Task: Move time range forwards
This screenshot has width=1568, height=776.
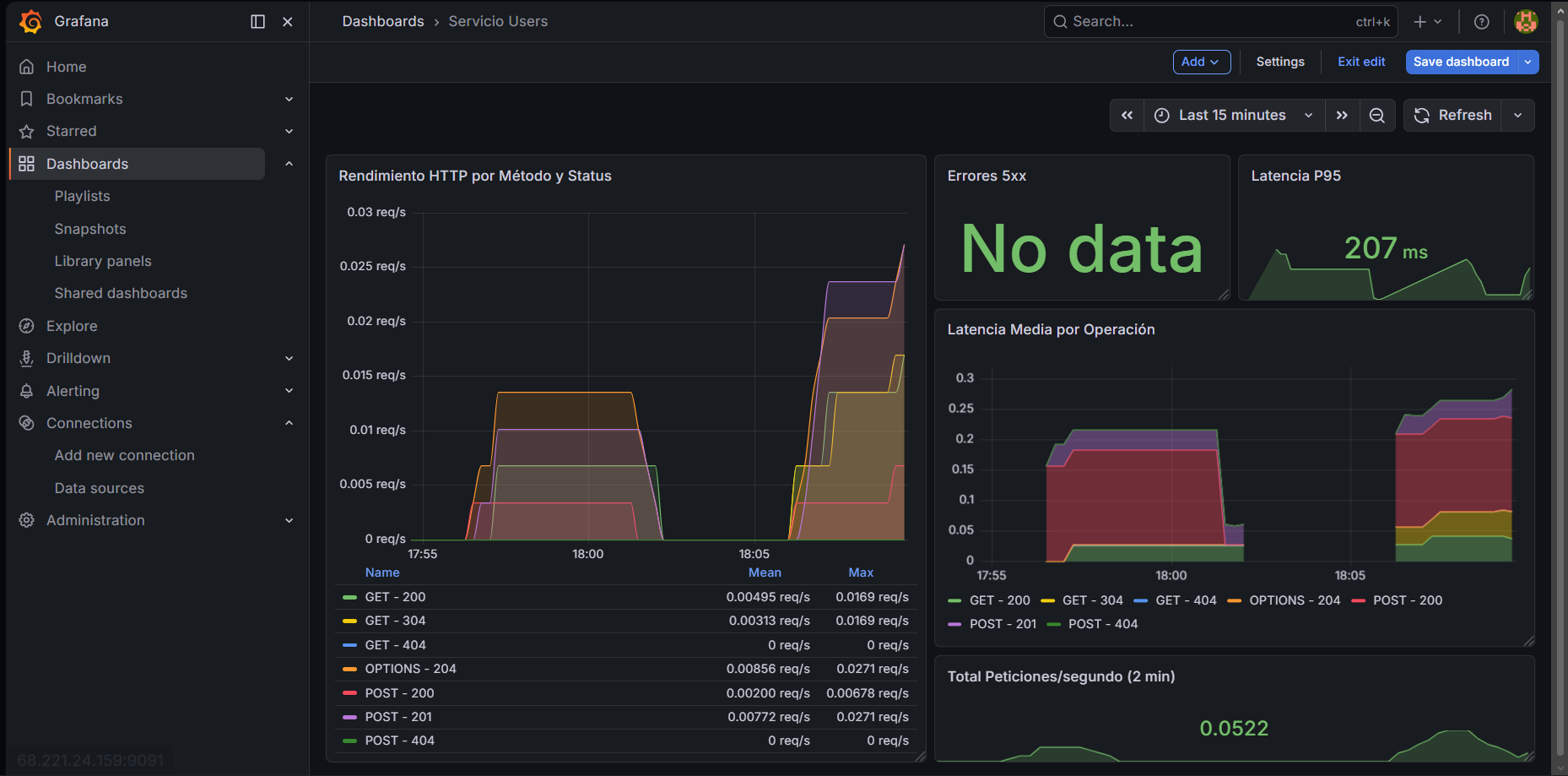Action: point(1342,116)
